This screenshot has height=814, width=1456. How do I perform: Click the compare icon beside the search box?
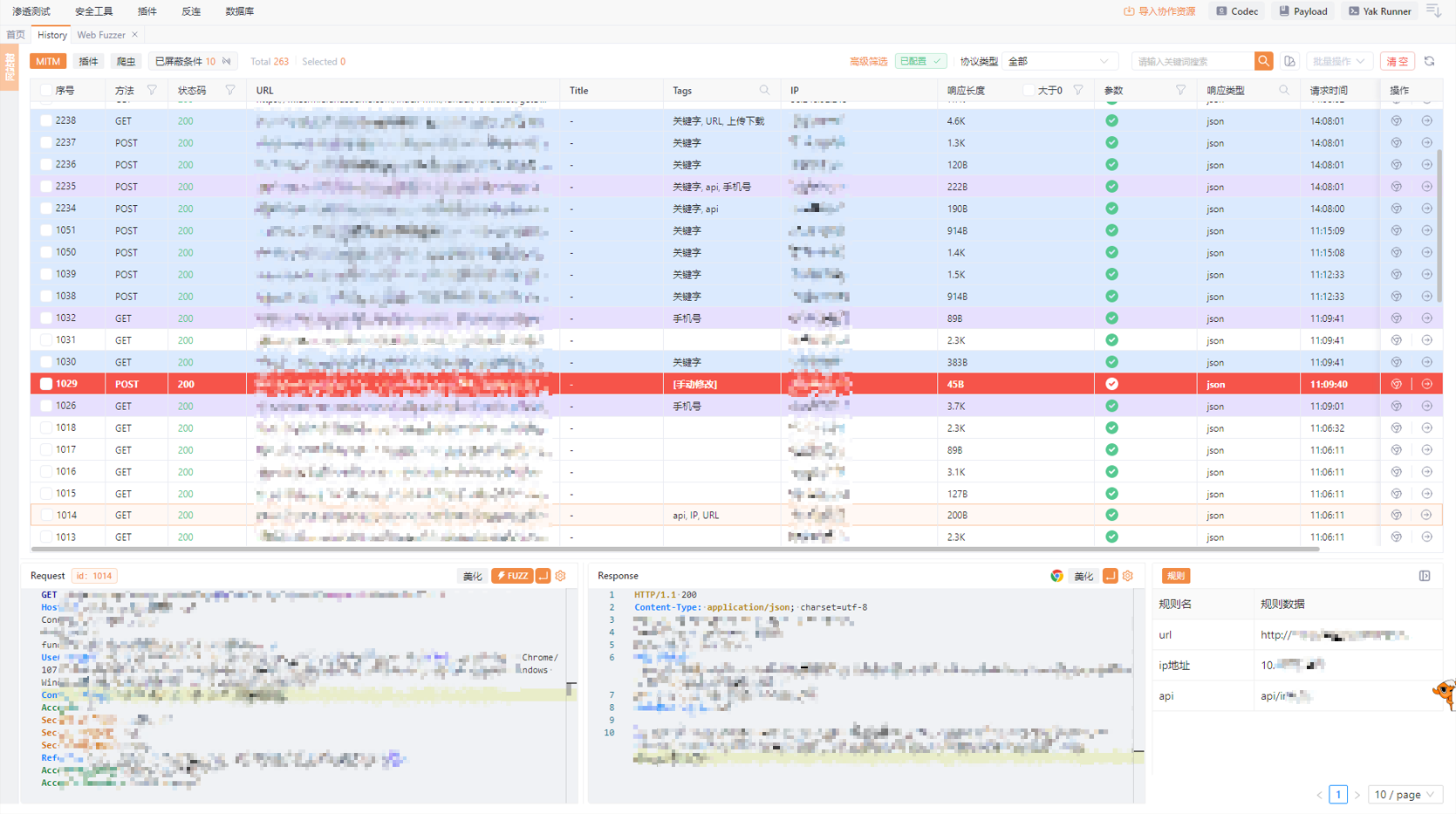[x=1289, y=61]
